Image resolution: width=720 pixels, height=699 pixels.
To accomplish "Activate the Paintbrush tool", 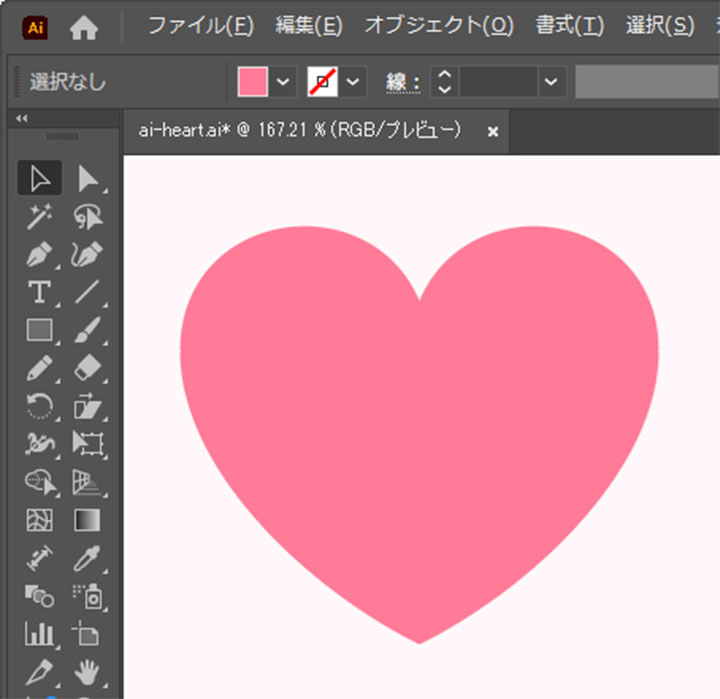I will coord(88,330).
